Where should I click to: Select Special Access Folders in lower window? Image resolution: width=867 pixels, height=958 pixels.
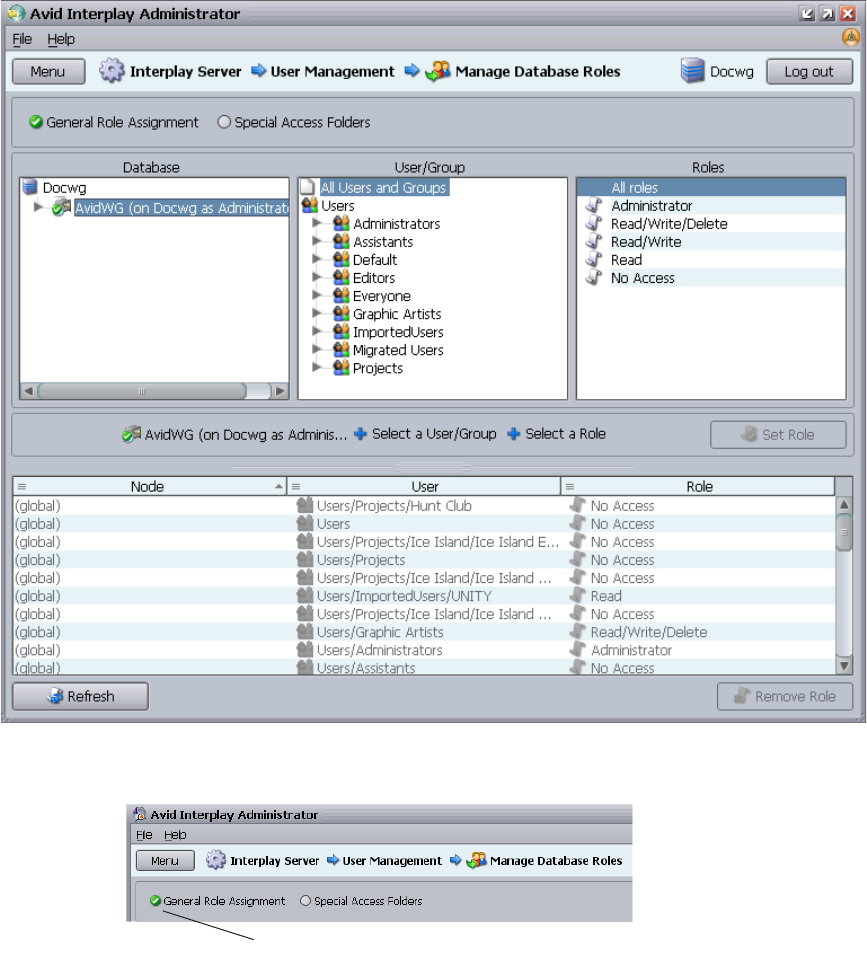click(x=361, y=901)
